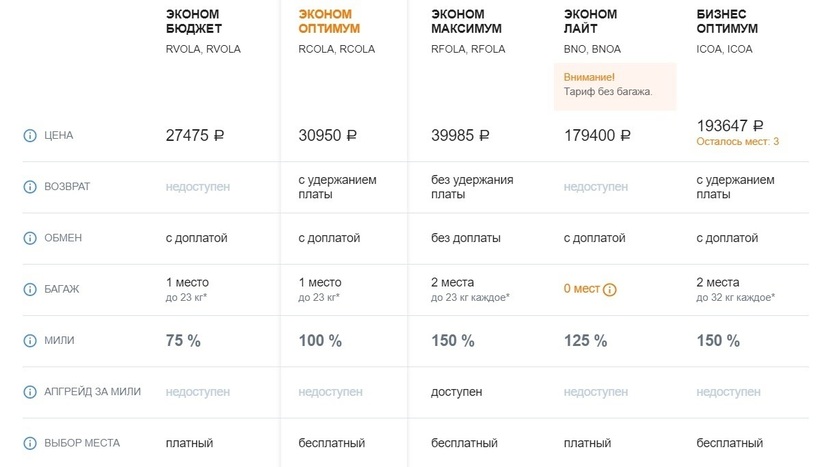Screen dimensions: 820x467
Task: Click the 'Осталось мест: 3' notice
Action: 737,142
